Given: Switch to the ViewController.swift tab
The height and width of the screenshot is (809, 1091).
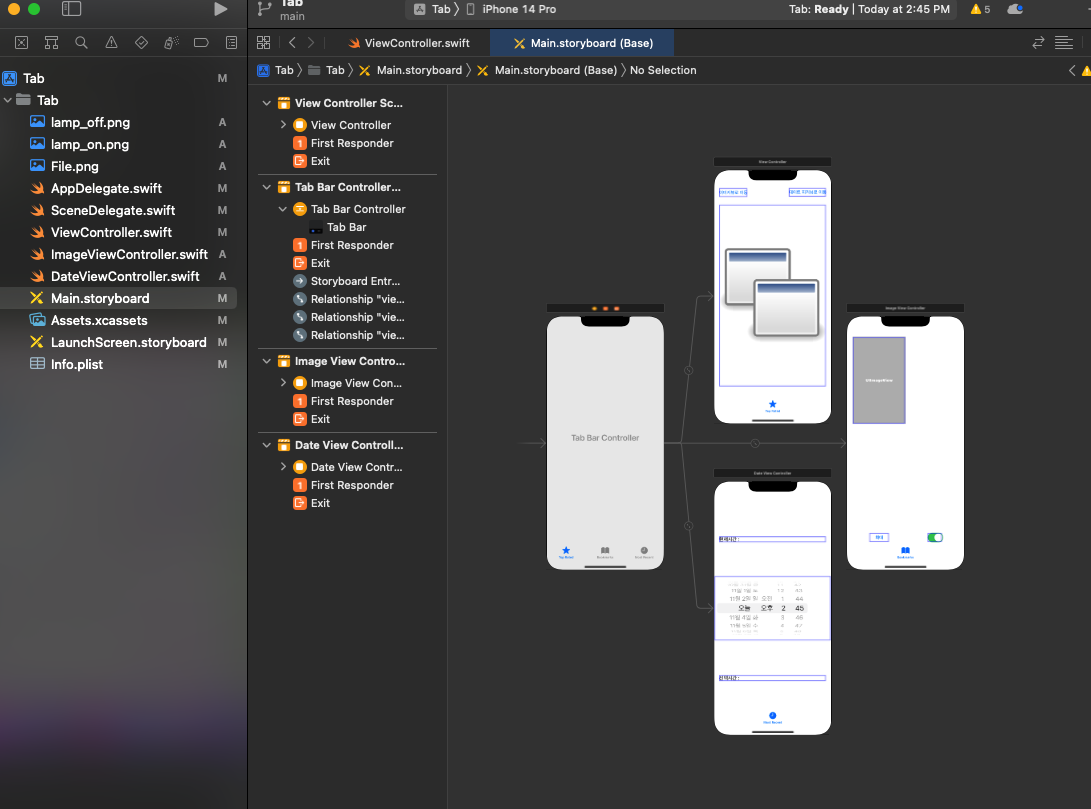Looking at the screenshot, I should pos(408,43).
